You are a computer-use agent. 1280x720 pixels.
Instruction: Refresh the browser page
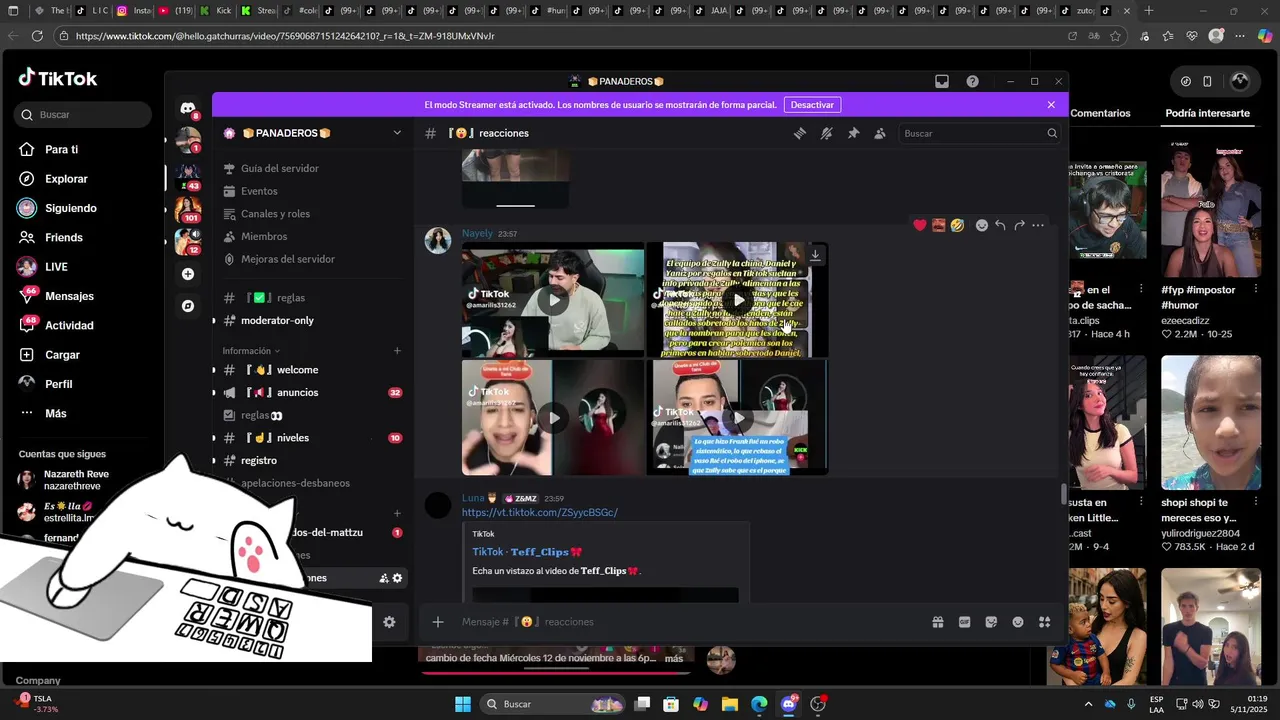(x=37, y=36)
